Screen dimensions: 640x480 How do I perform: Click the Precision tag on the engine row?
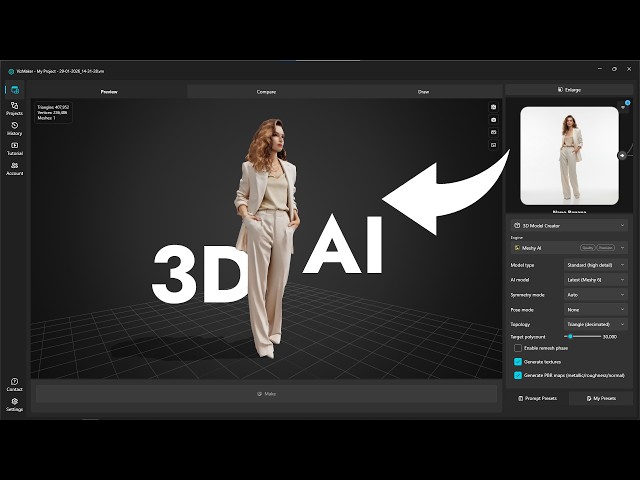606,248
